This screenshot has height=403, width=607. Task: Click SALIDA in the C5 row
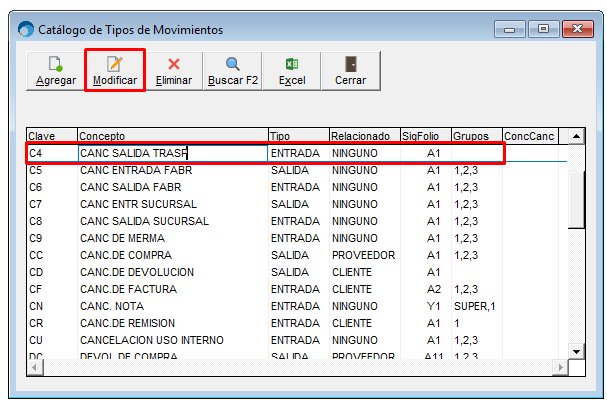(x=290, y=170)
